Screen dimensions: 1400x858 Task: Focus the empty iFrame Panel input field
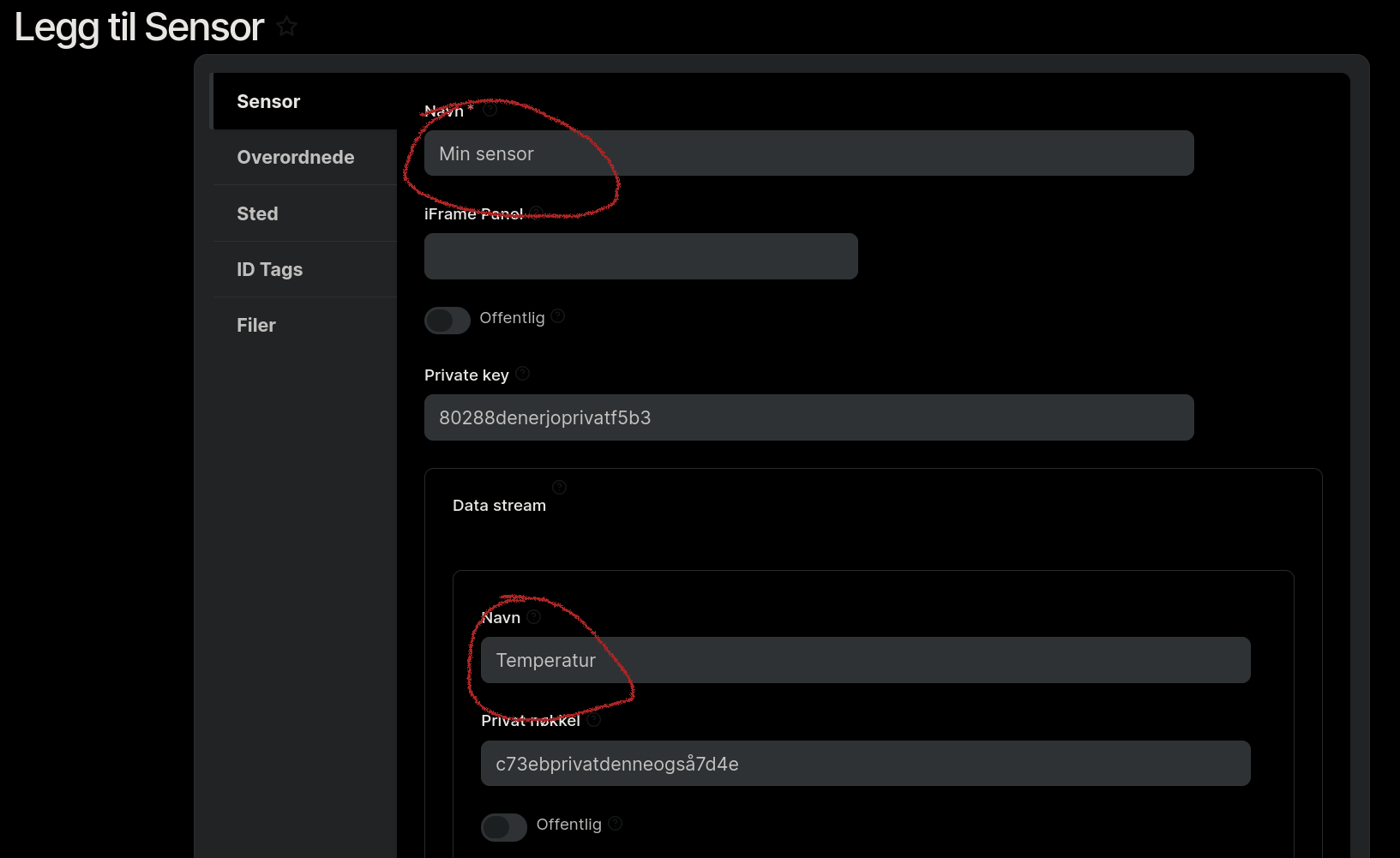tap(640, 256)
